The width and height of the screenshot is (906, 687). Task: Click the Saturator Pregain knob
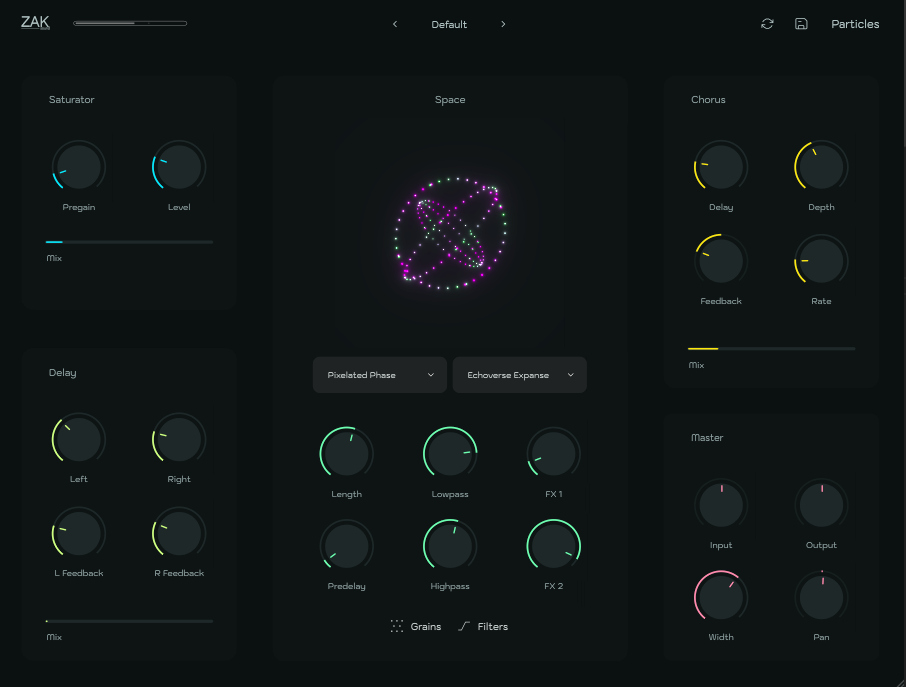pos(79,166)
